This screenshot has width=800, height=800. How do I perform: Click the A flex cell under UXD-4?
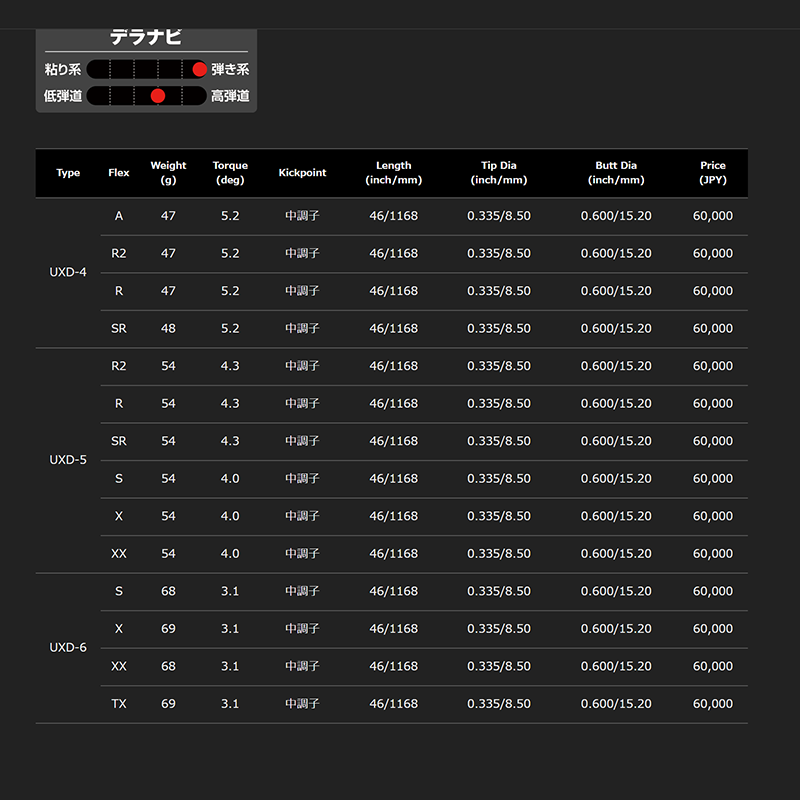click(x=119, y=216)
